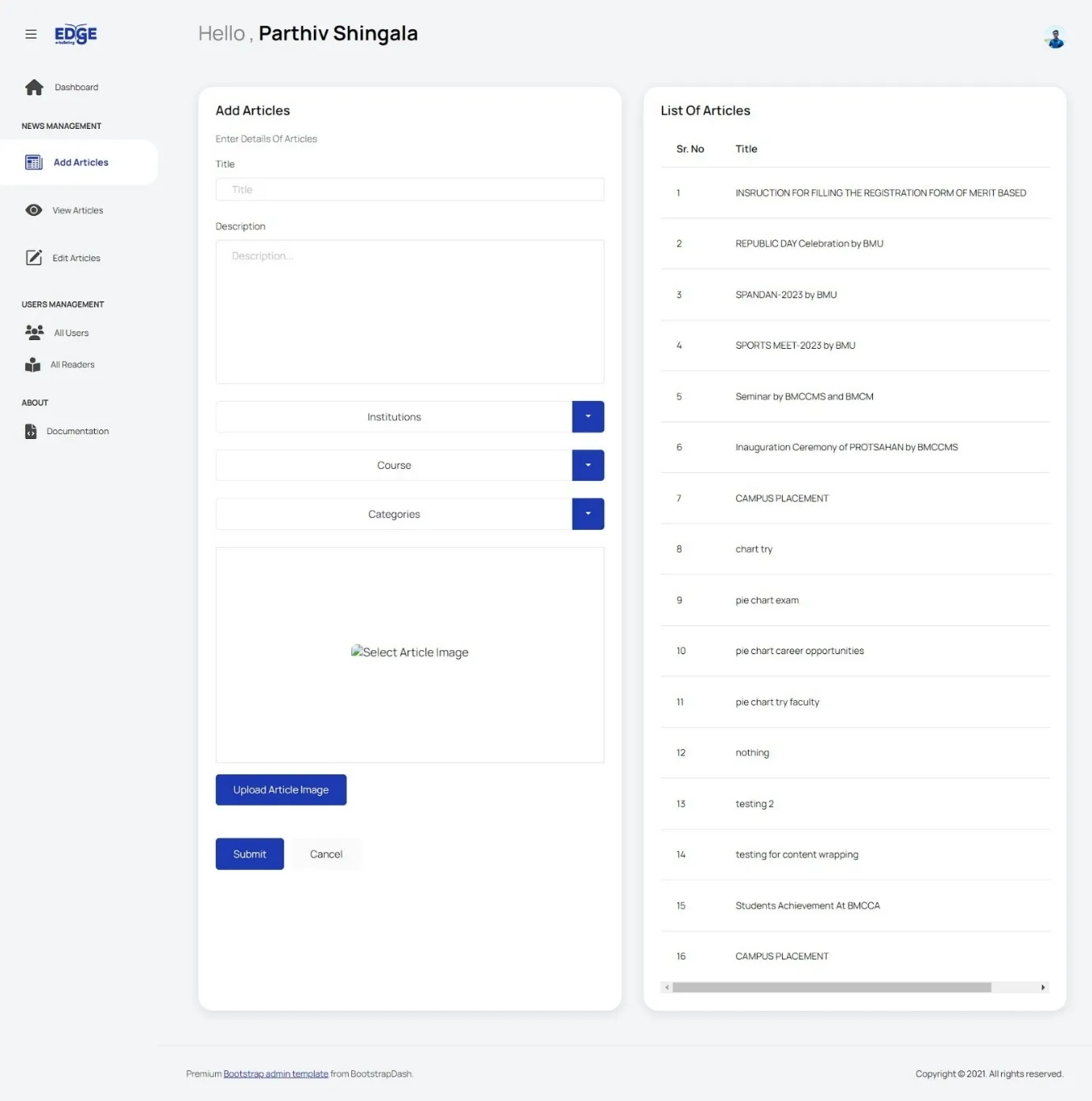Select 'pie chart try faculty' row
This screenshot has height=1101, width=1092.
click(855, 702)
